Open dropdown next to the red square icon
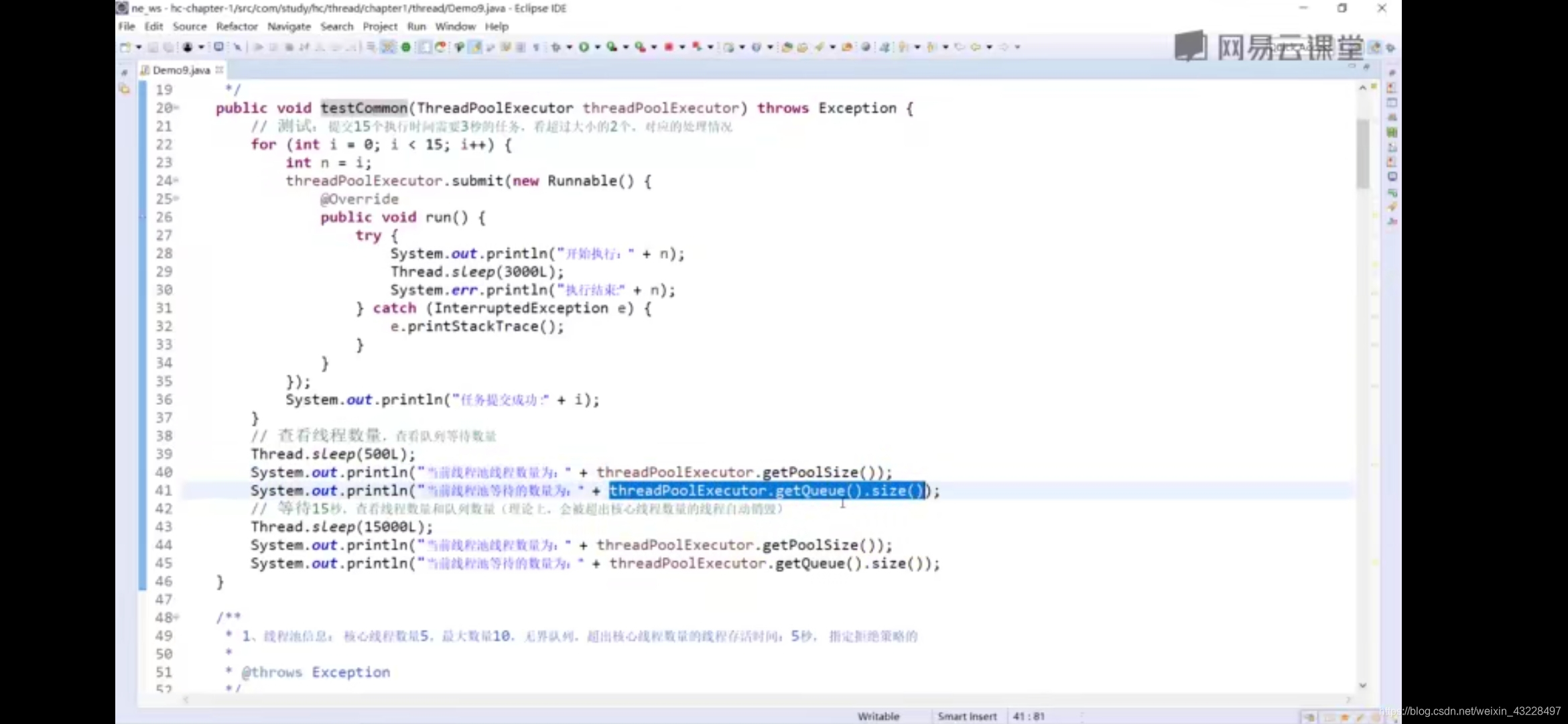This screenshot has width=1568, height=724. tap(682, 47)
